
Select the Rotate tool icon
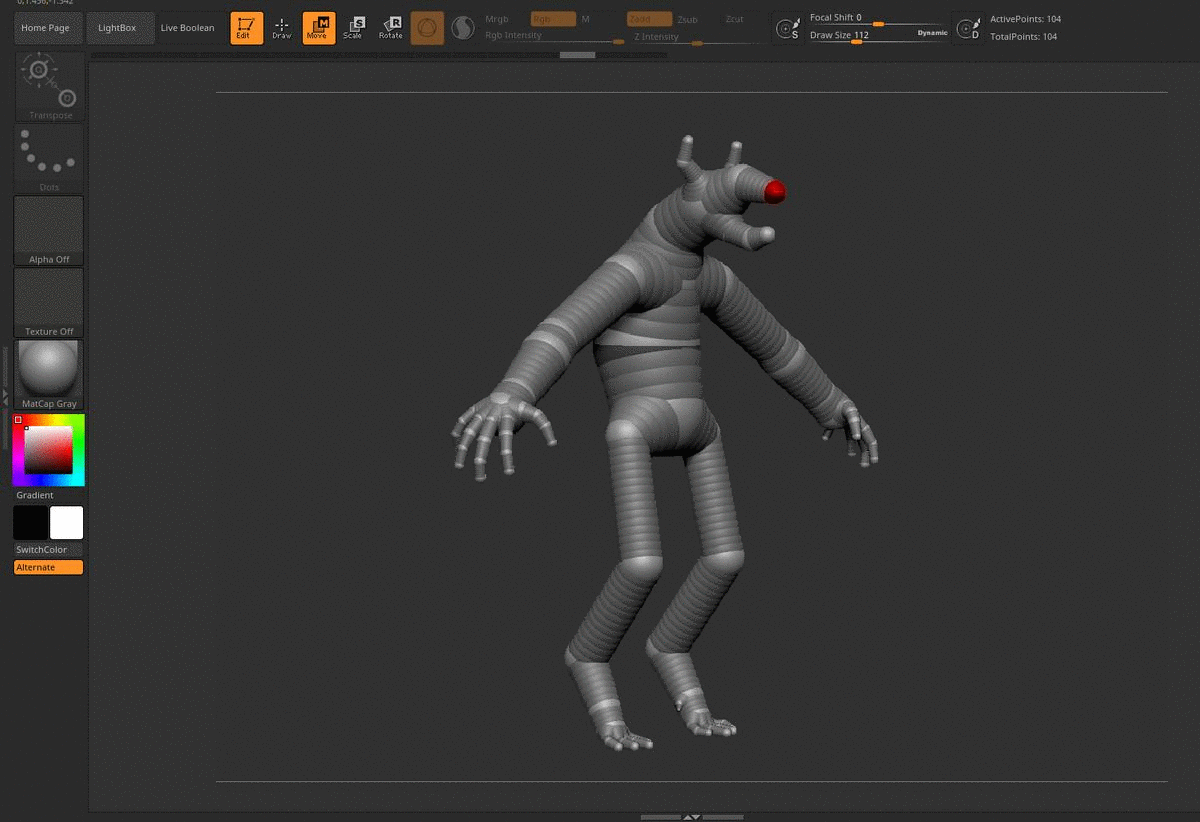(x=390, y=28)
